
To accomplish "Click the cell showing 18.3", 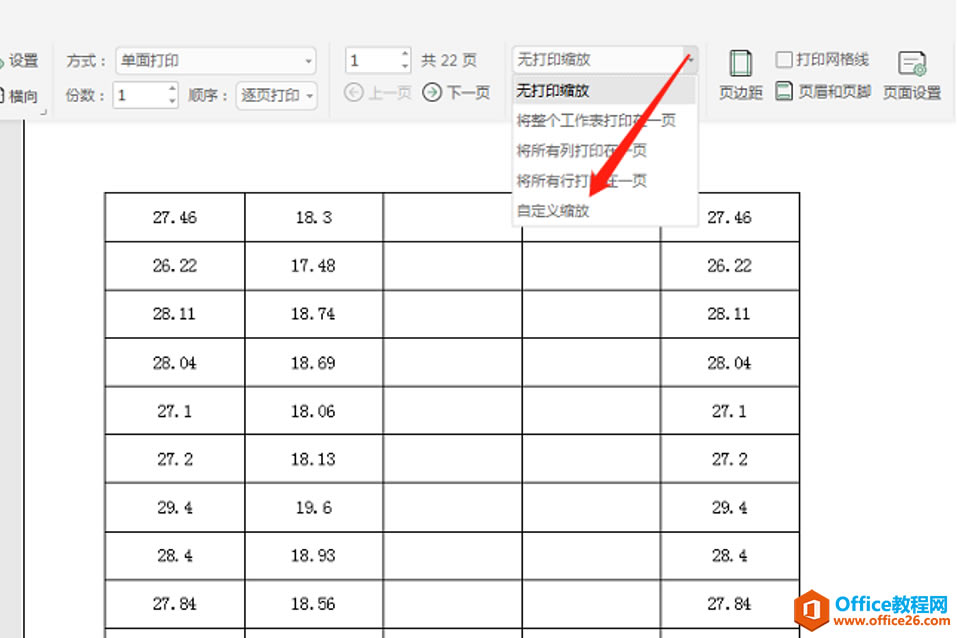I will (x=314, y=217).
